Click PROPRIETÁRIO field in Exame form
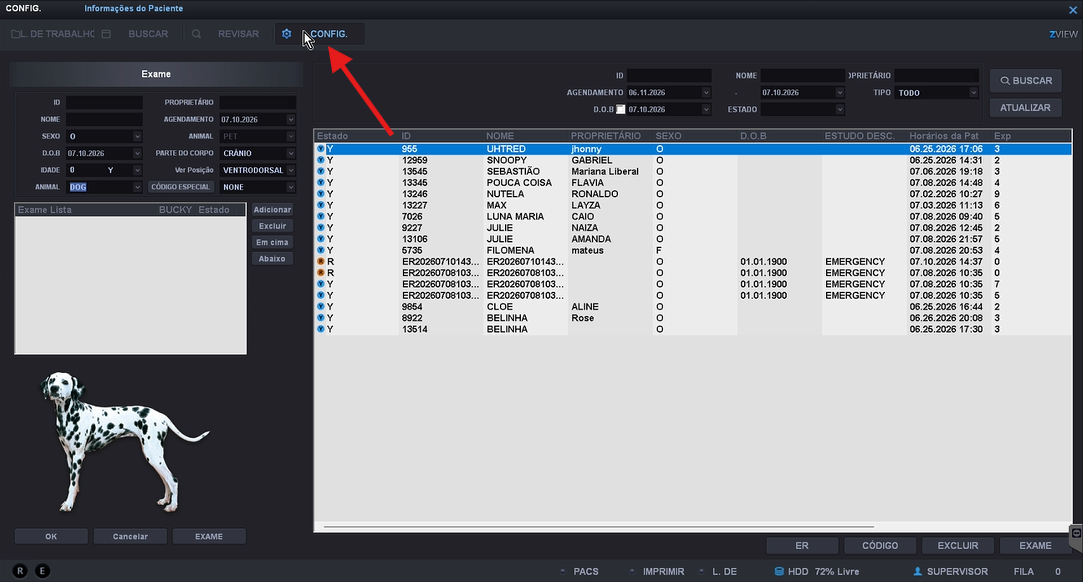1083x582 pixels. [258, 102]
